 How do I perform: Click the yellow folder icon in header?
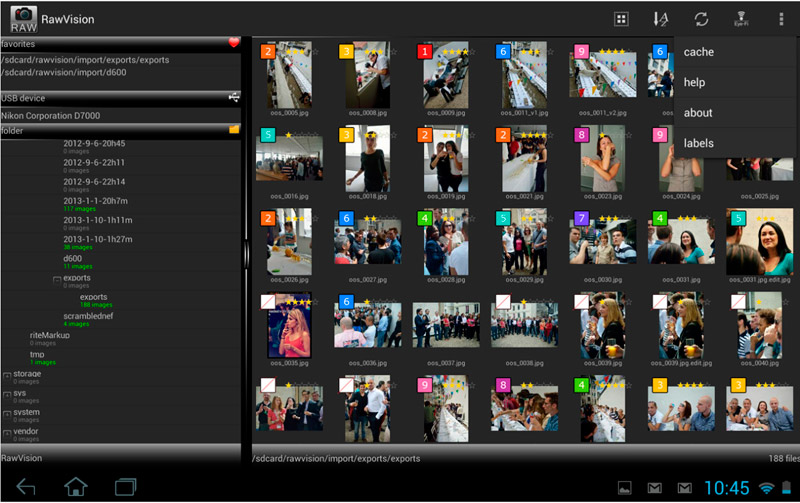click(x=234, y=130)
